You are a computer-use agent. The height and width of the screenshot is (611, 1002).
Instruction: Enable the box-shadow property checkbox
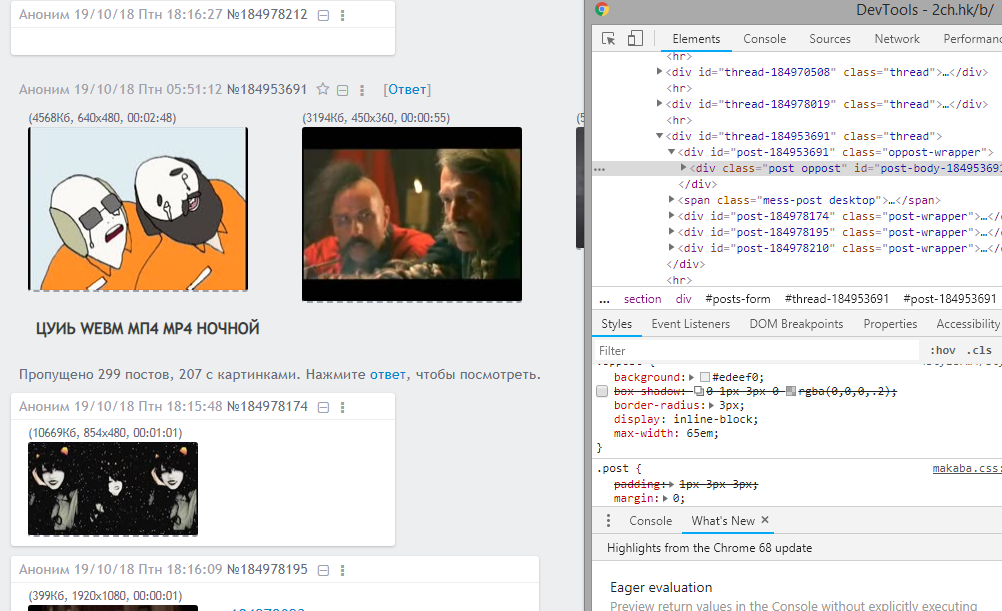[602, 391]
